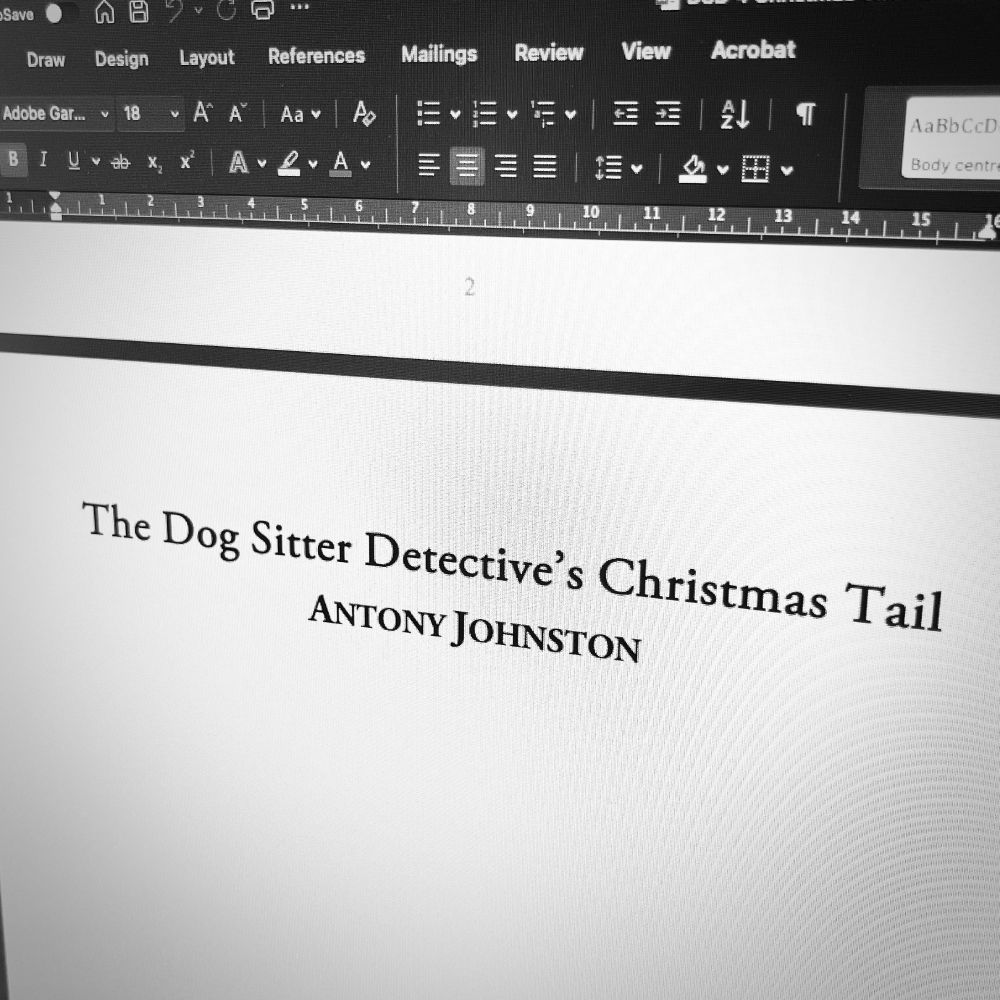Select Center alignment

pos(467,166)
